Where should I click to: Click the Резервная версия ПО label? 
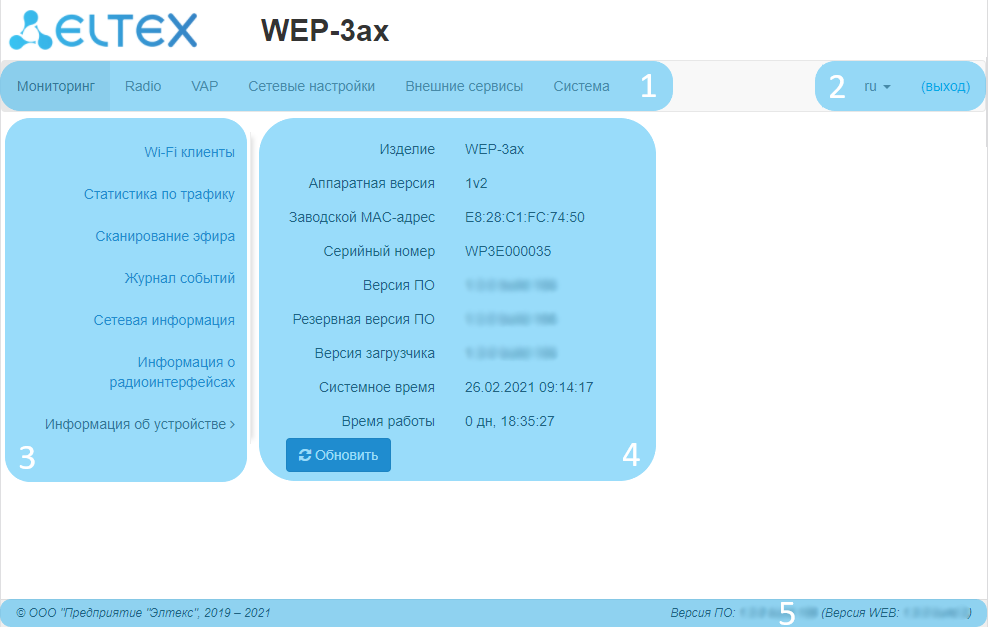(364, 319)
